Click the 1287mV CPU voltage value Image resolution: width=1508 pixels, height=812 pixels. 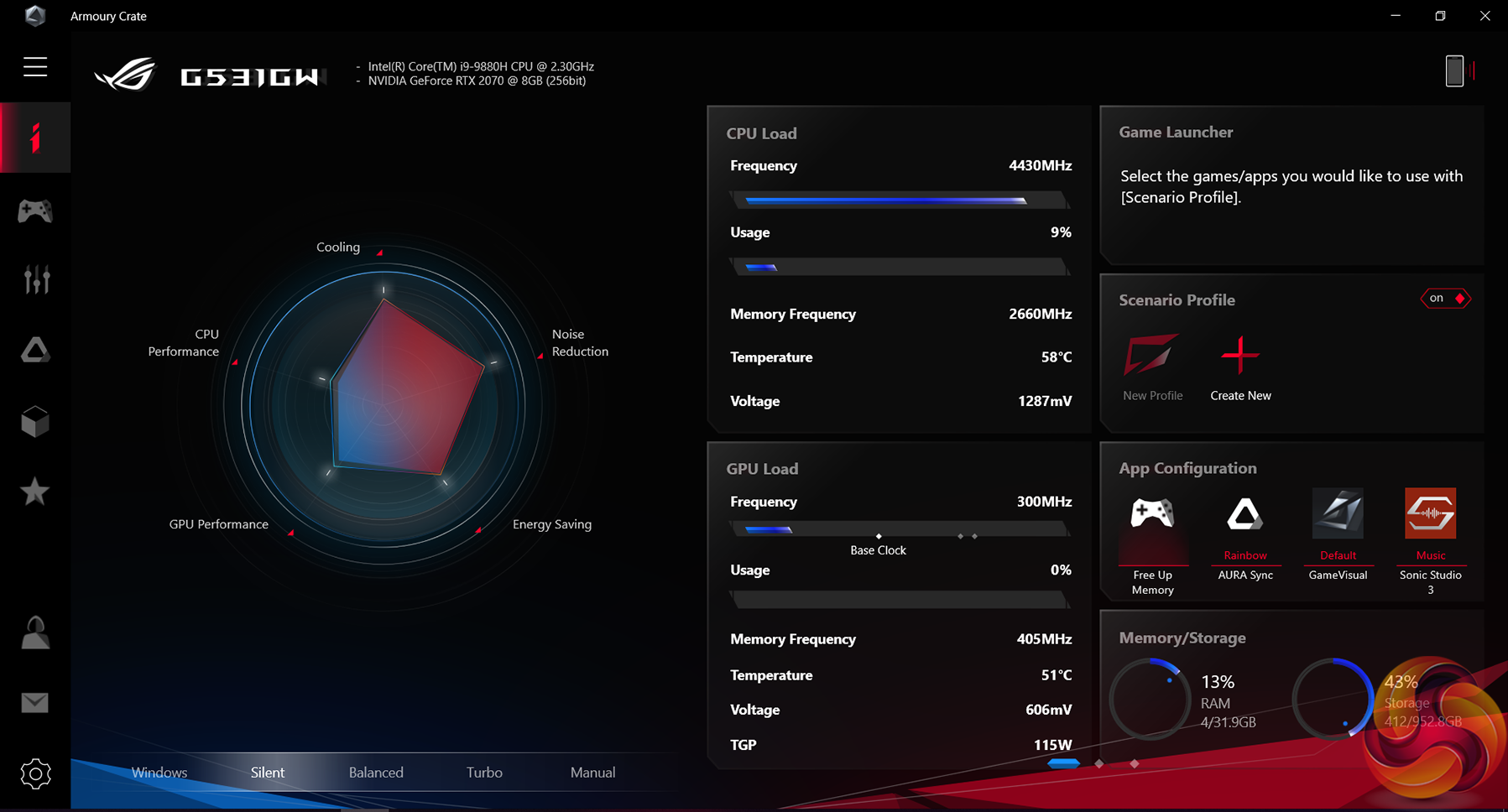1045,401
